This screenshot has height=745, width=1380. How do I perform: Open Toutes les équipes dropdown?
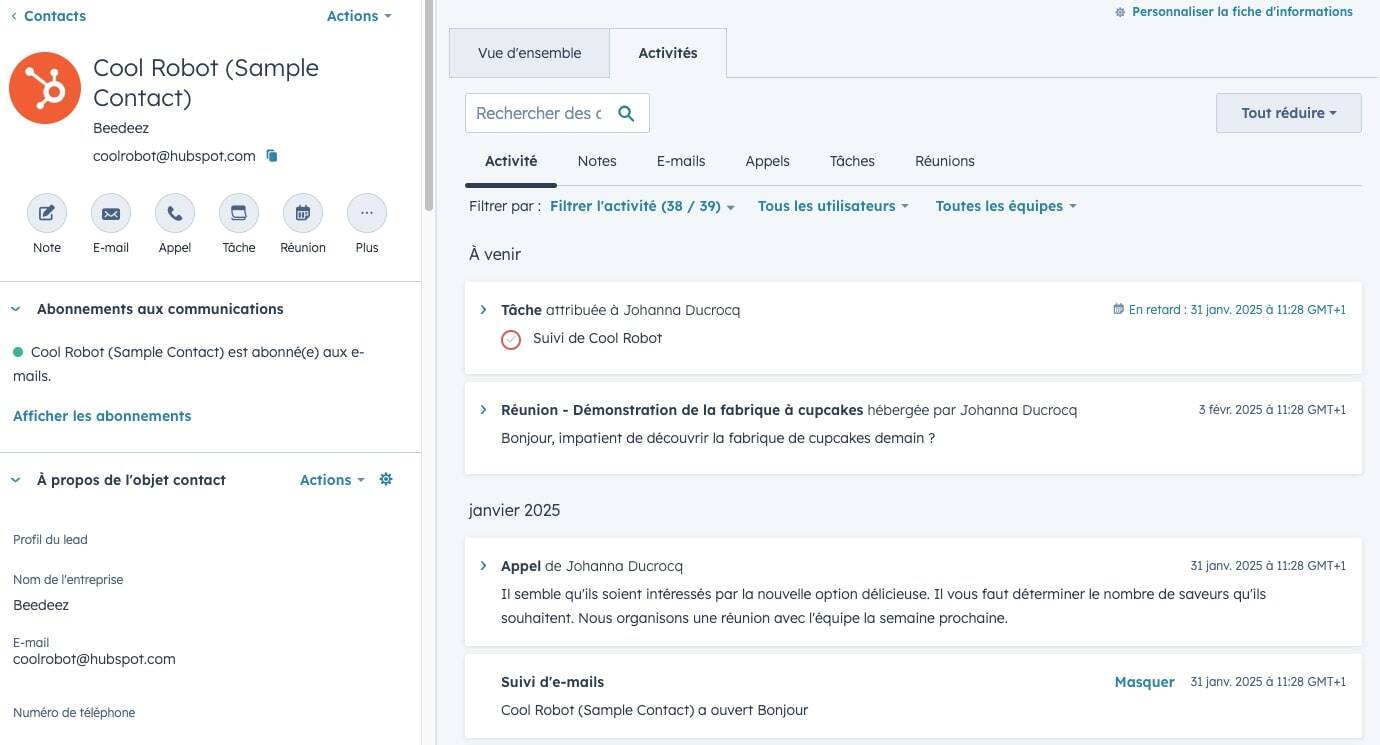[x=1006, y=206]
